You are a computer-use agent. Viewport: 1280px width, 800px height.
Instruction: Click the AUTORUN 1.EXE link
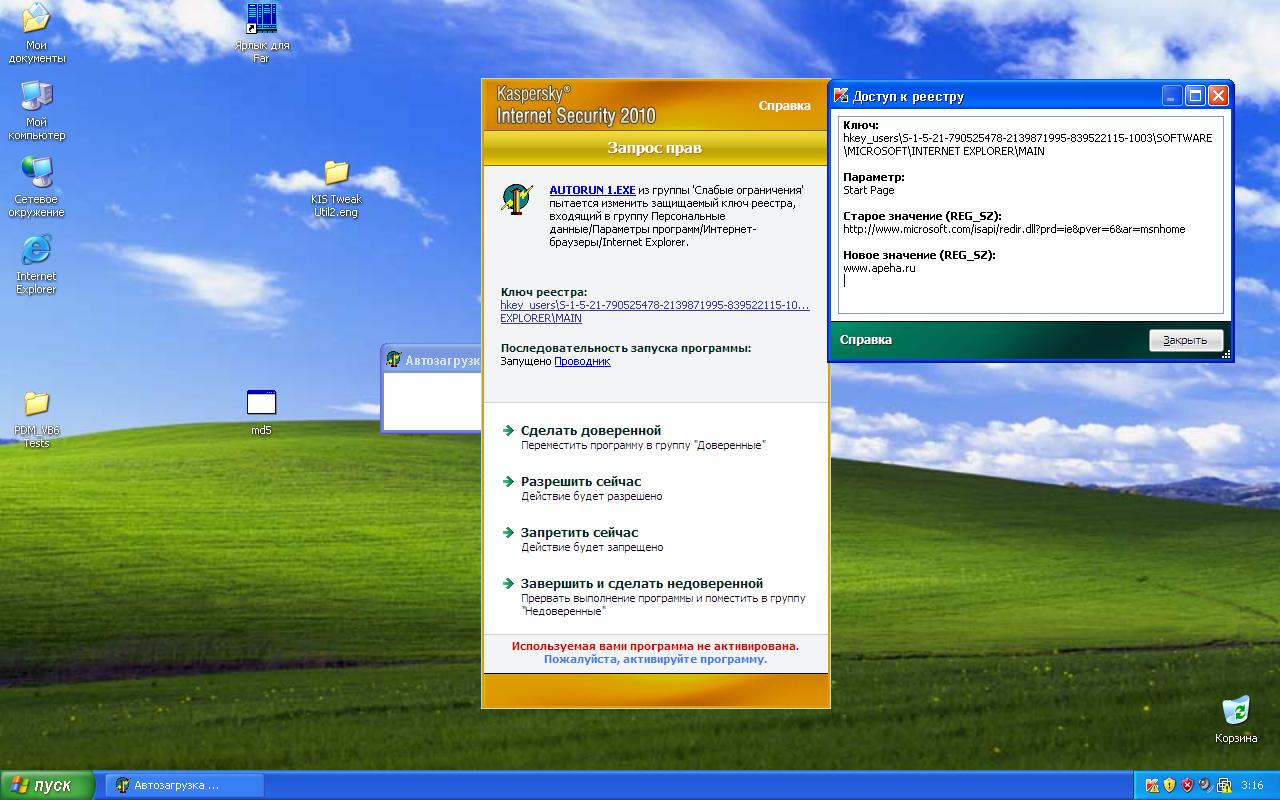[x=592, y=190]
